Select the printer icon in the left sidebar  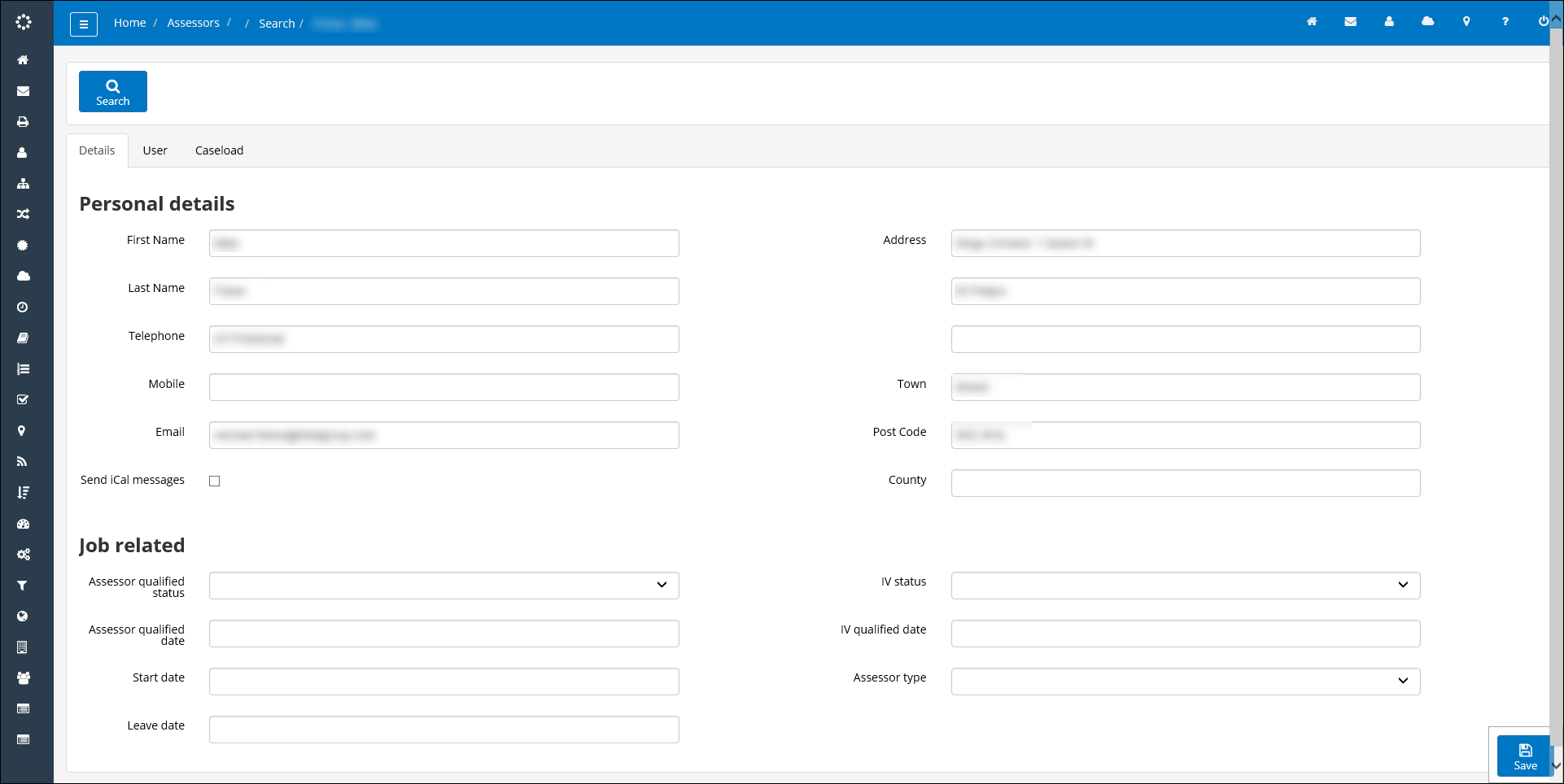(x=22, y=121)
